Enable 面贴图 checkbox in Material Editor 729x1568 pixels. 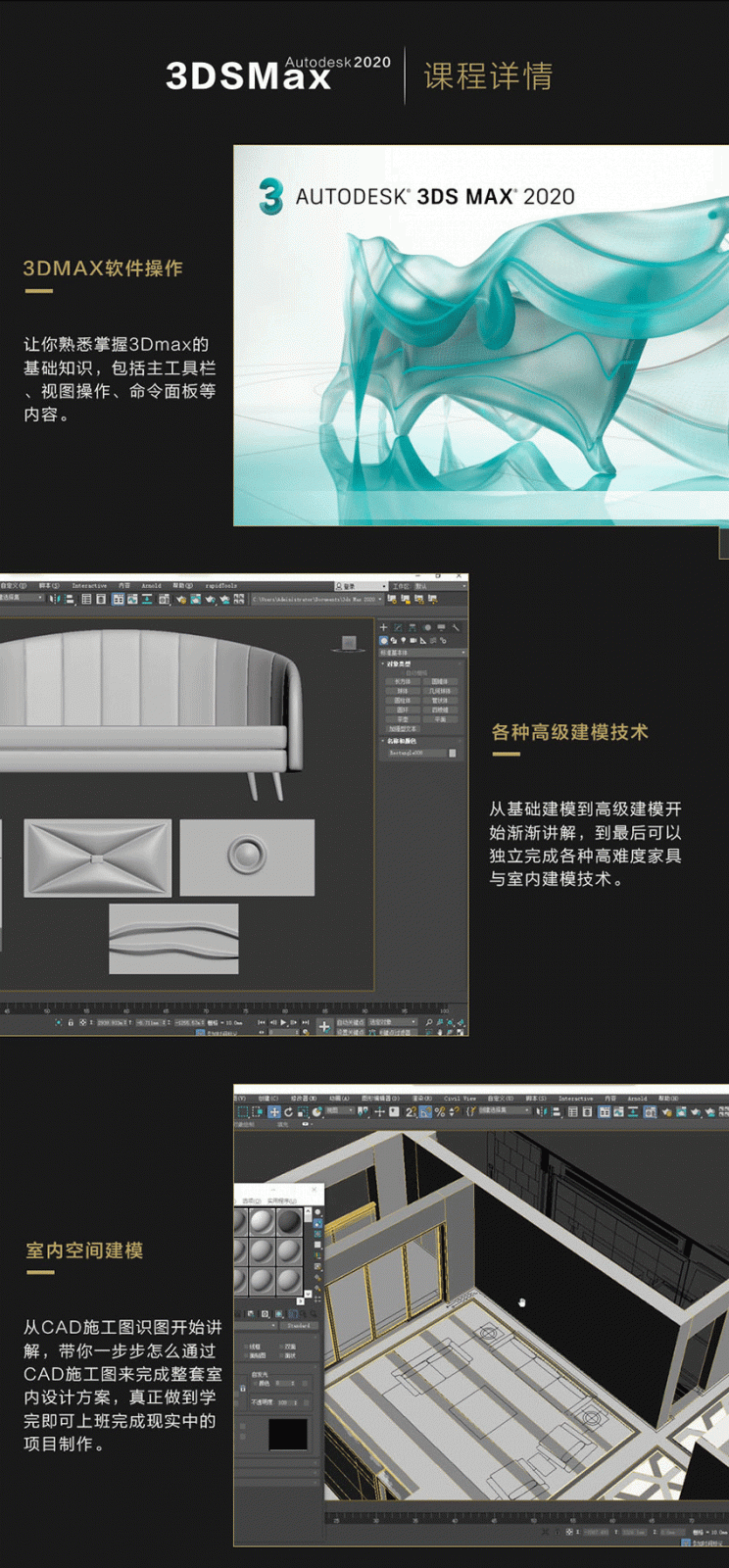[246, 1355]
